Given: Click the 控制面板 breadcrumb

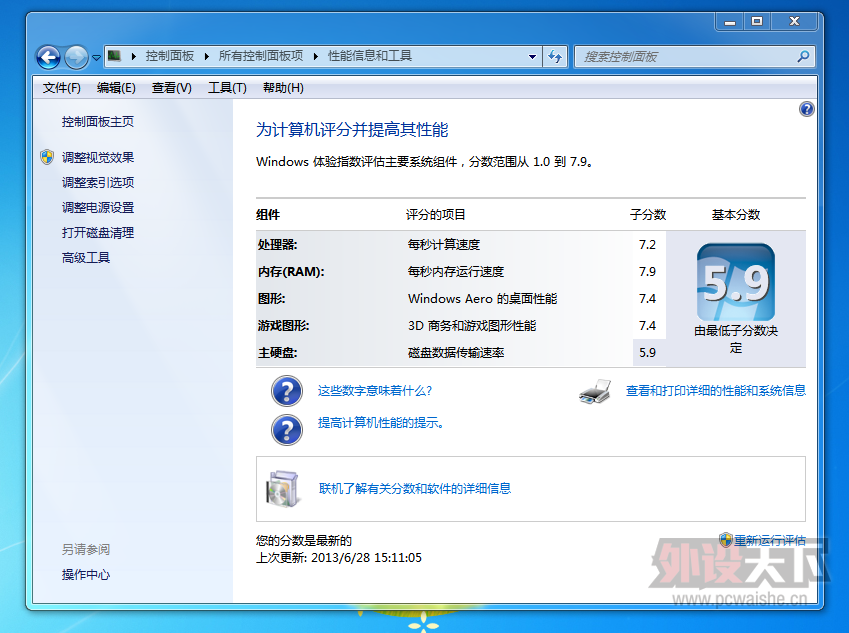Looking at the screenshot, I should tap(169, 56).
